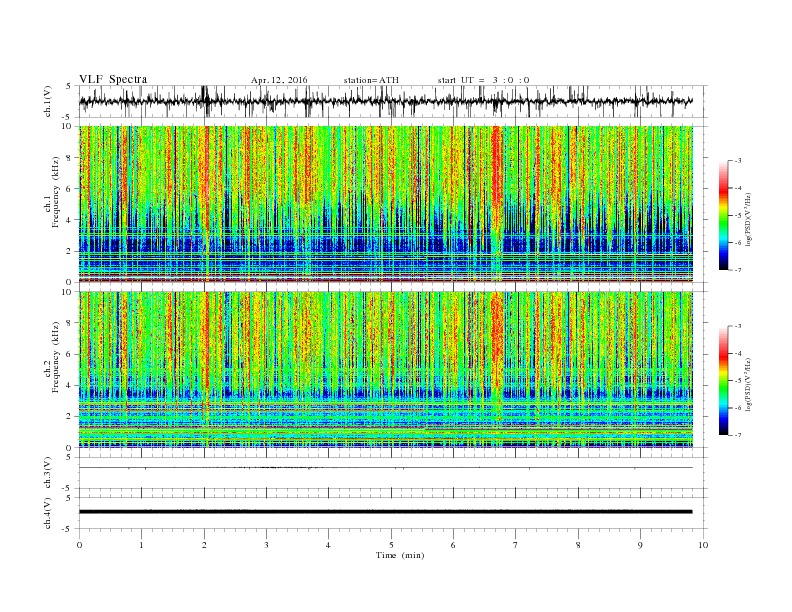This screenshot has width=792, height=612.
Task: Click the 'ch.4(V)' axis label
Action: click(x=48, y=513)
